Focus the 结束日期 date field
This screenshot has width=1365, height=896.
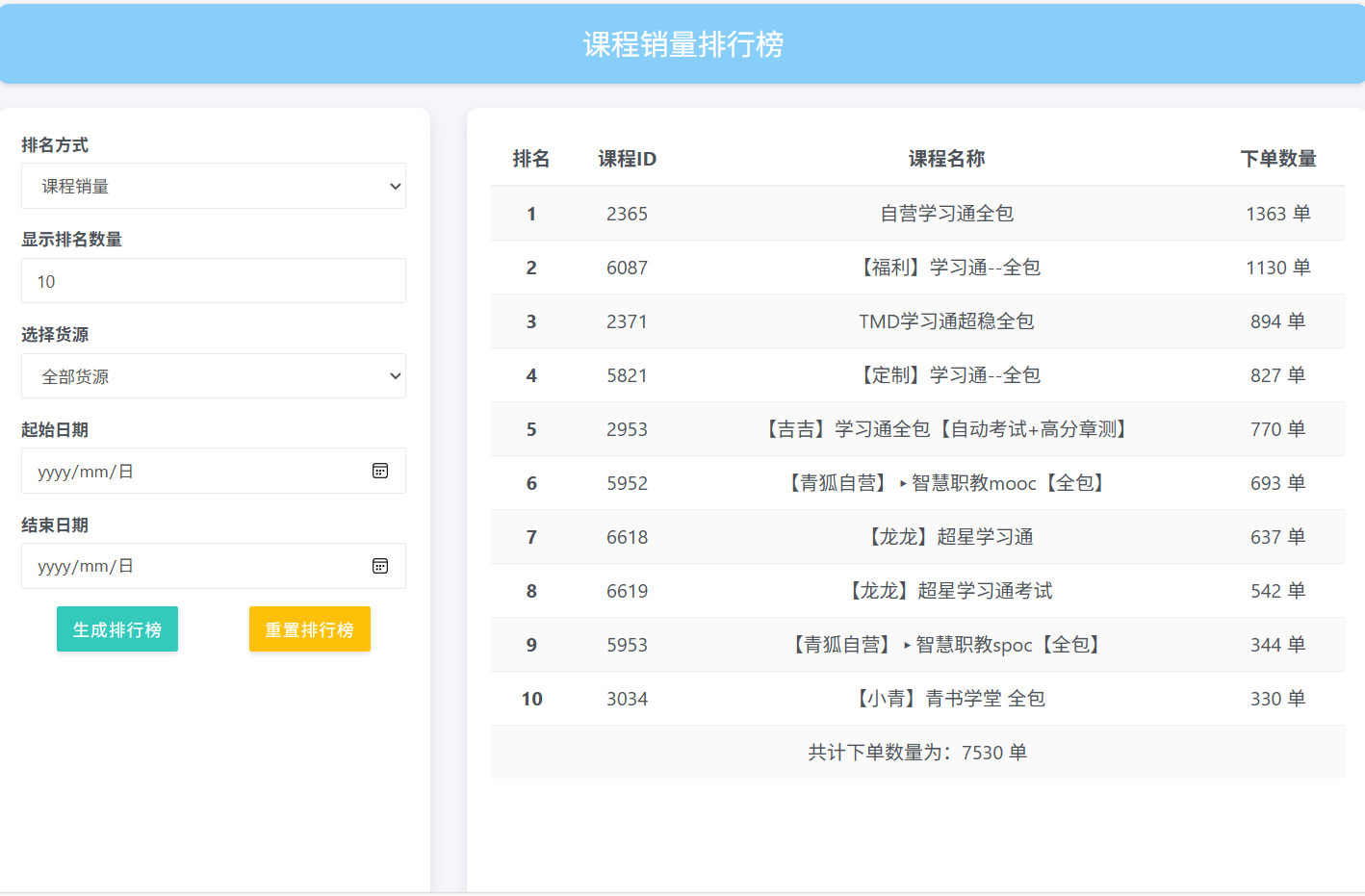tap(193, 566)
